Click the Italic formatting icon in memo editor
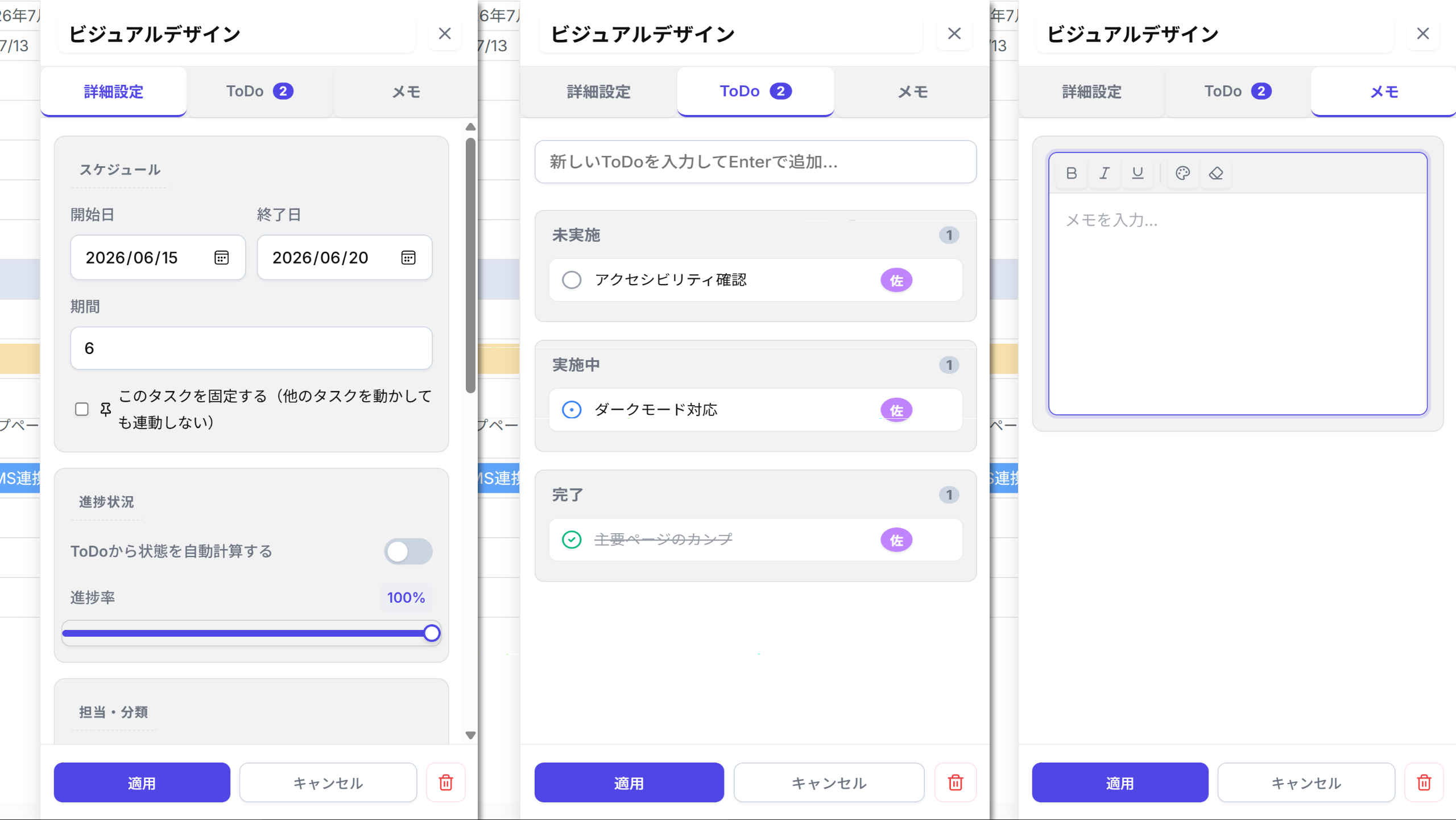Viewport: 1456px width, 820px height. pyautogui.click(x=1105, y=173)
